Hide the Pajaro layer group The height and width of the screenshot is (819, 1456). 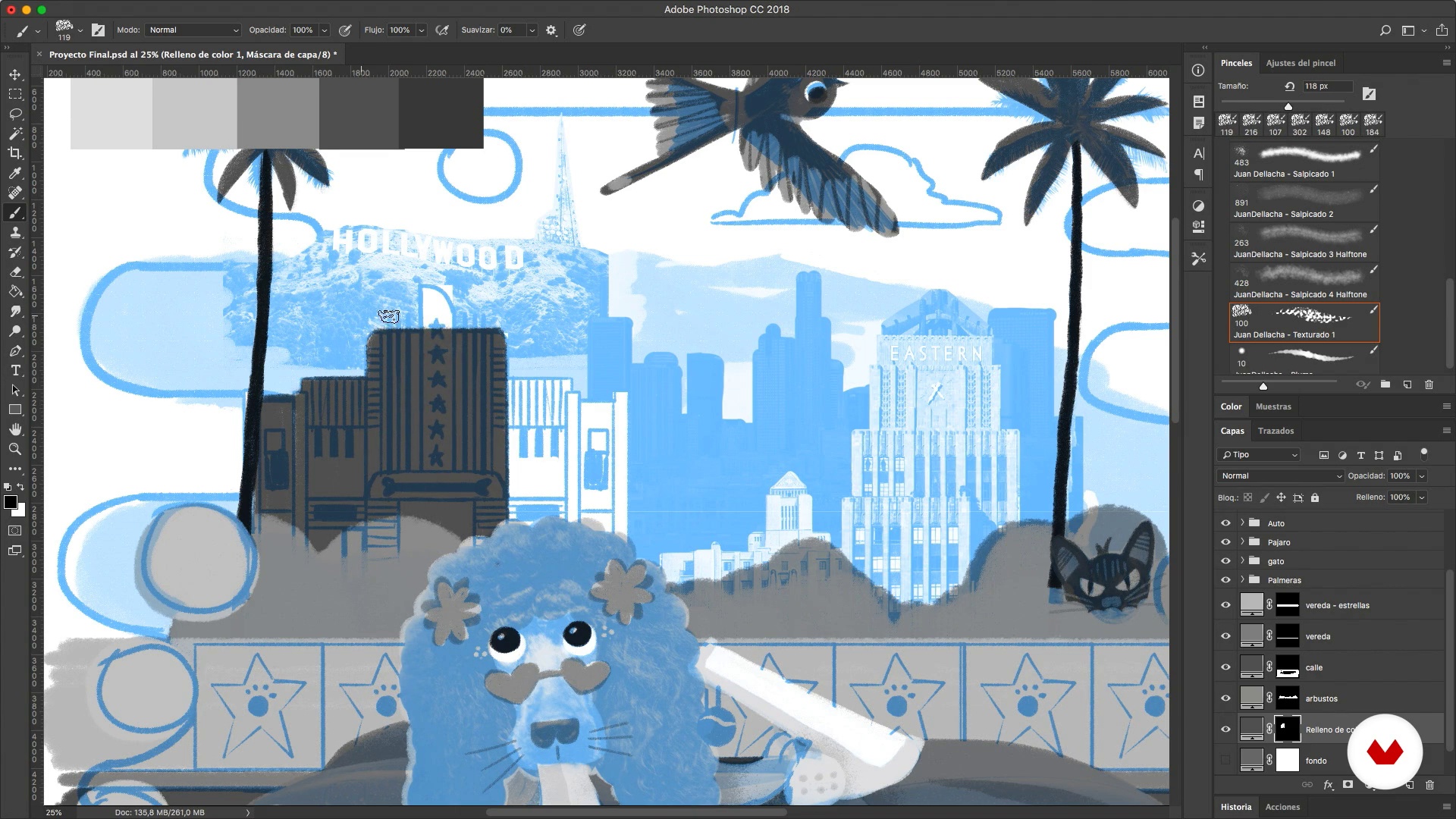(x=1225, y=542)
